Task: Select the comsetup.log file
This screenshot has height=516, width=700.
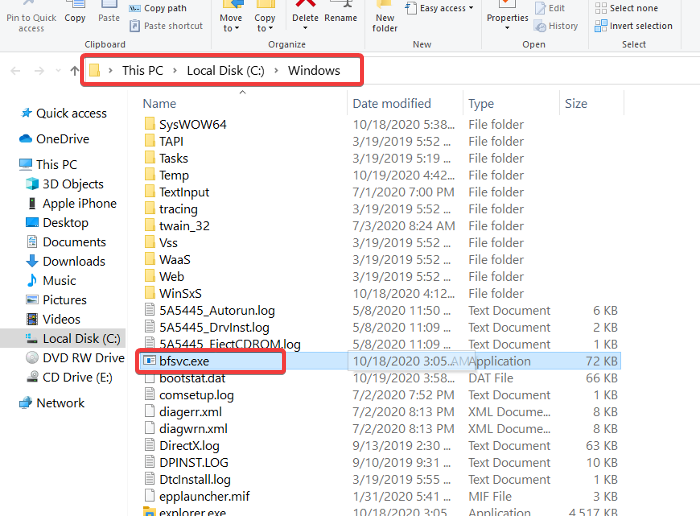Action: [189, 395]
